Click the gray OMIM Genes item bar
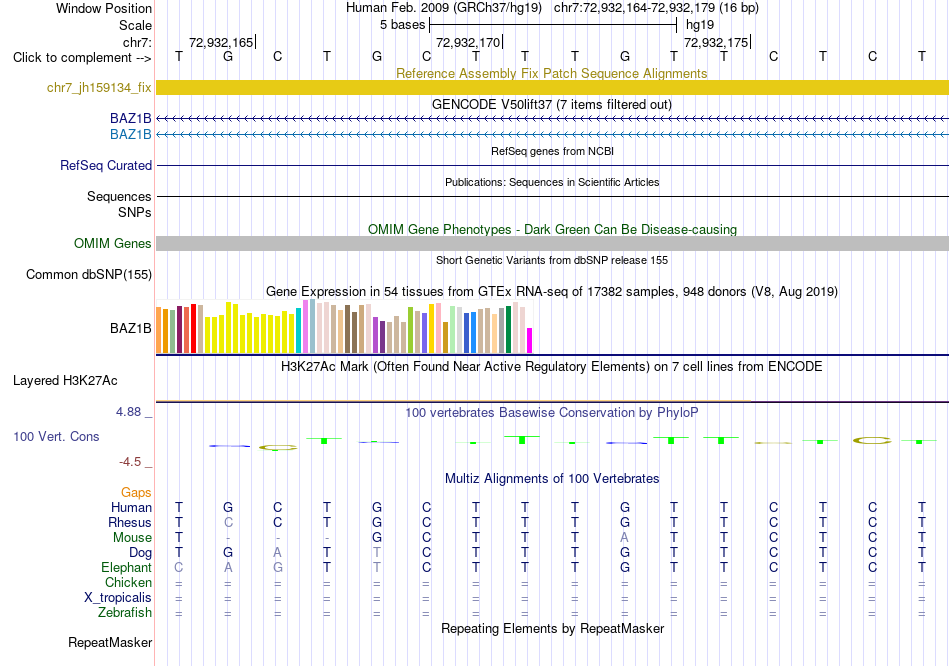 (x=552, y=243)
